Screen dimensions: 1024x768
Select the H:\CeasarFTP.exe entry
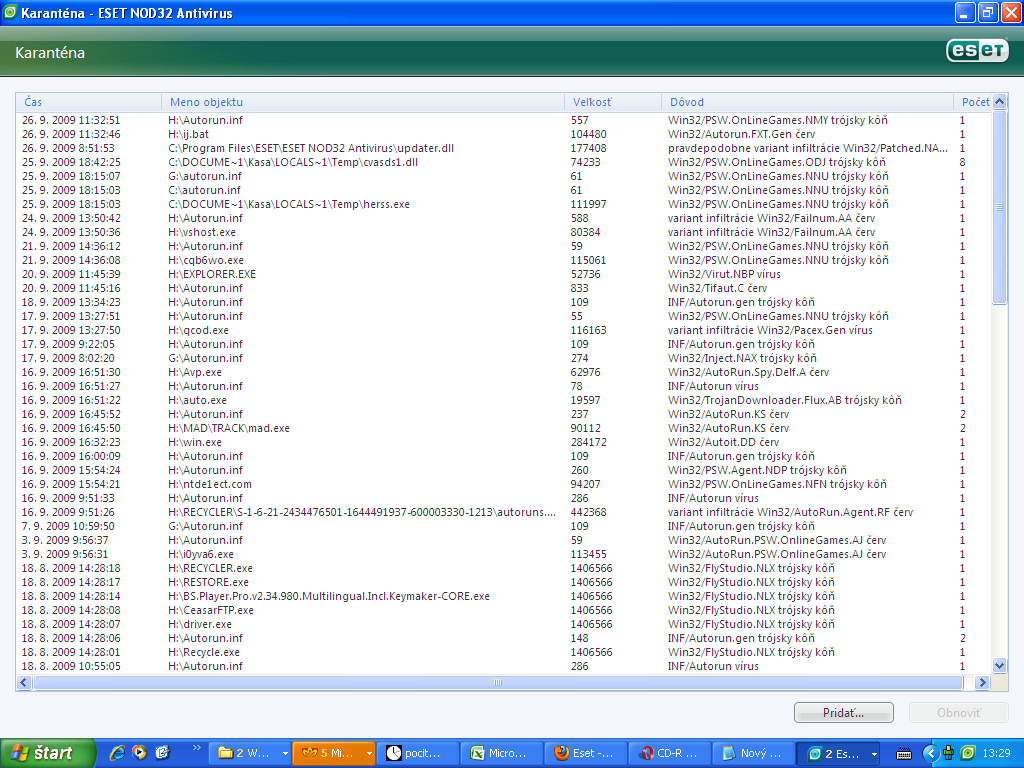[x=504, y=610]
